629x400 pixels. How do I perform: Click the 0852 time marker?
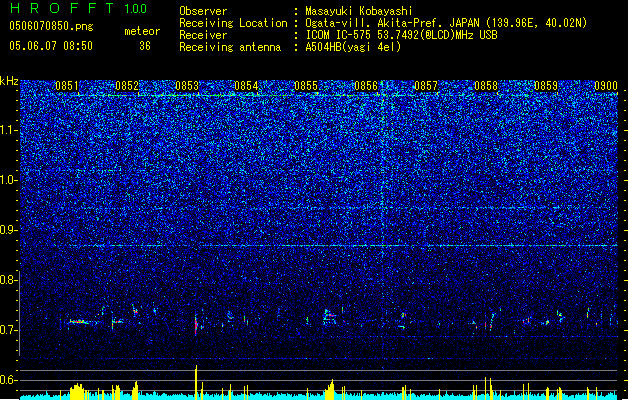click(127, 86)
